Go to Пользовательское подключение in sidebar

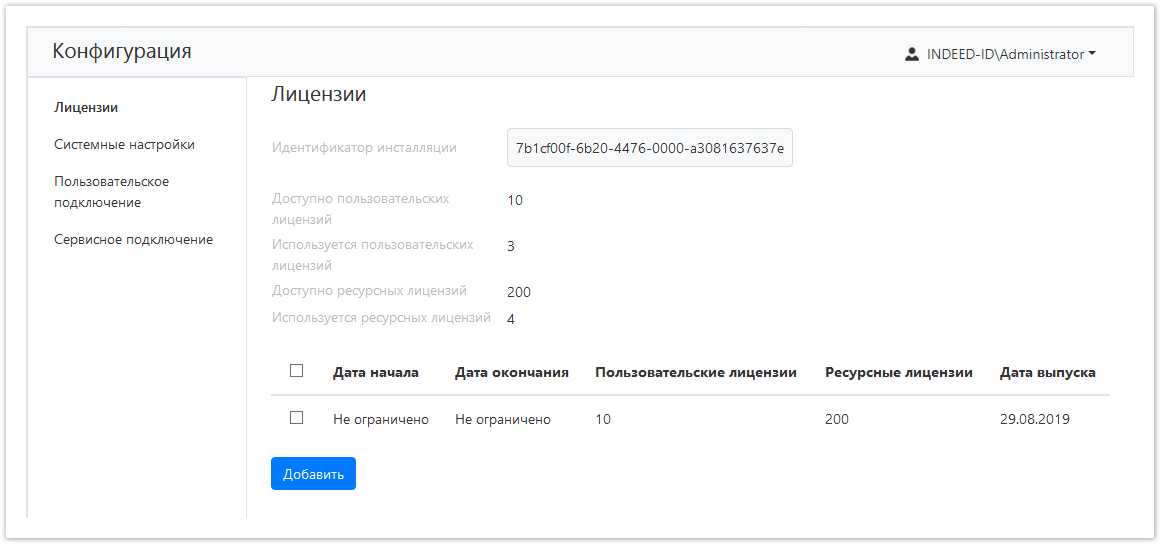click(x=111, y=192)
